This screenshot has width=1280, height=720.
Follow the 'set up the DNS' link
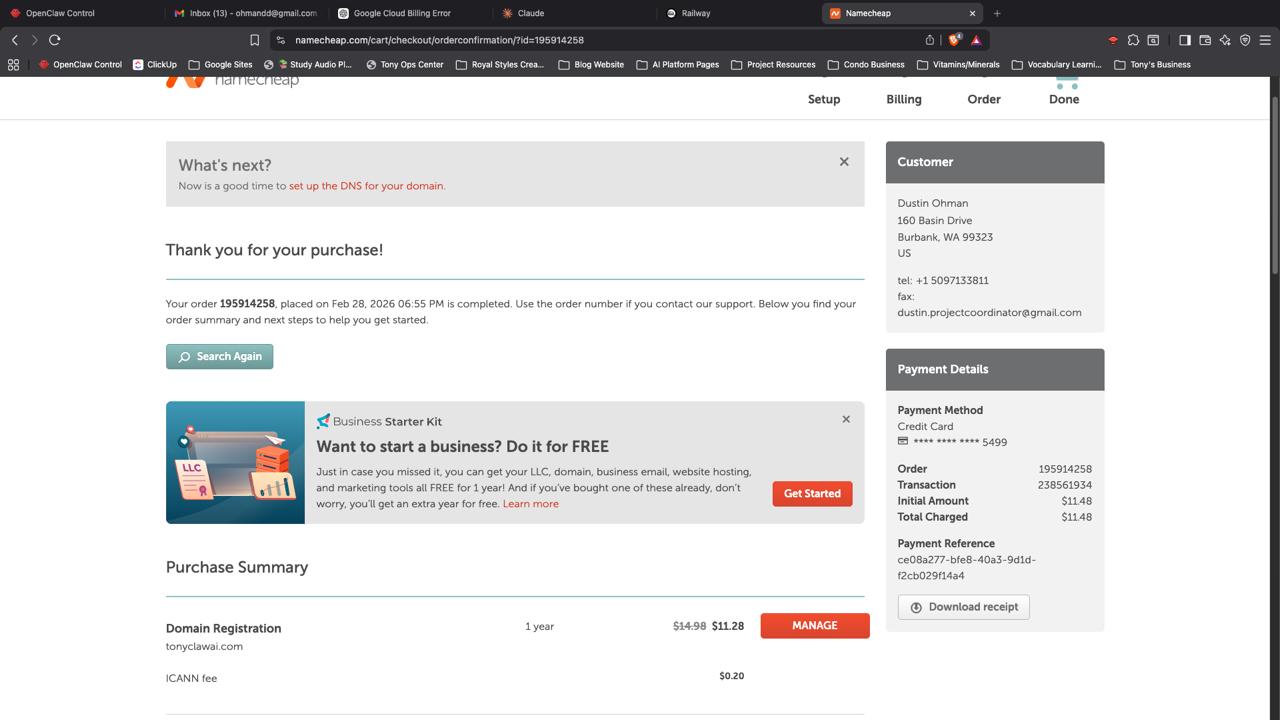coord(366,186)
